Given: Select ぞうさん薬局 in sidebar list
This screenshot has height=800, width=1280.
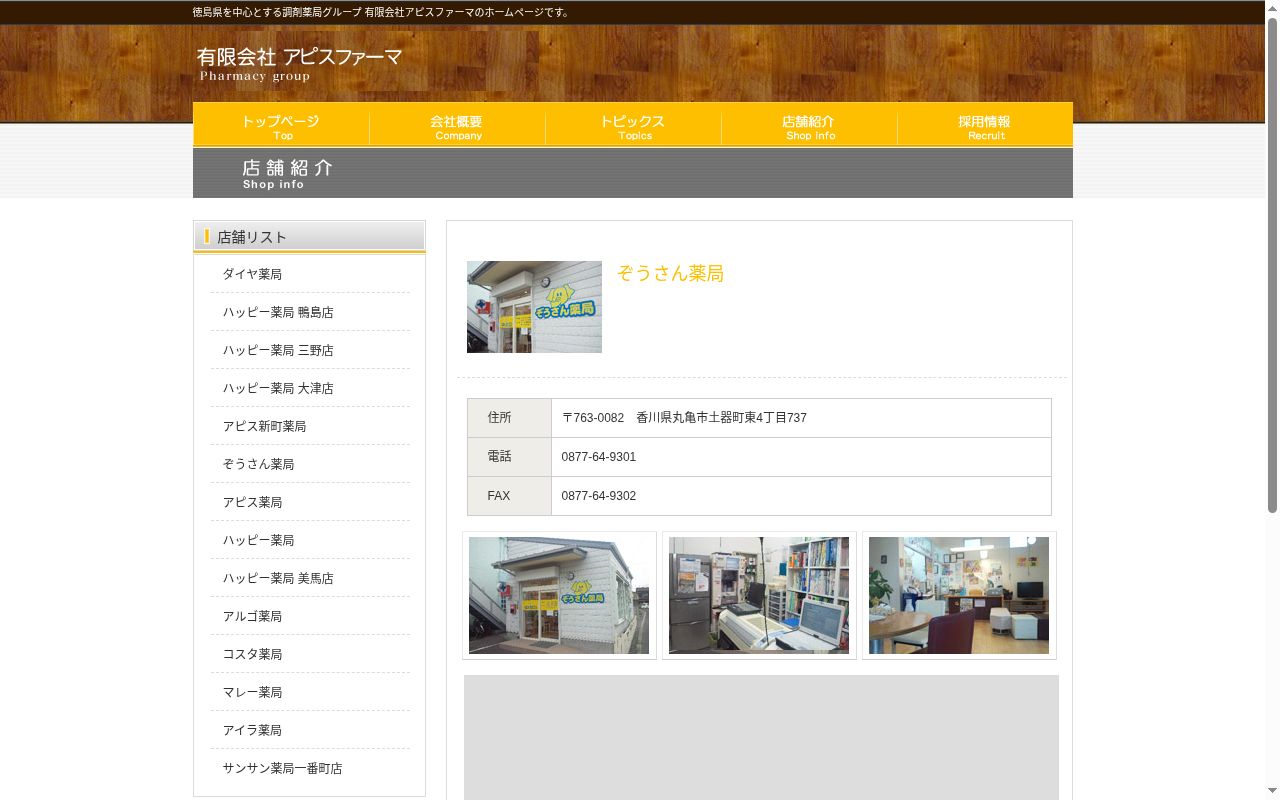Looking at the screenshot, I should [x=258, y=464].
